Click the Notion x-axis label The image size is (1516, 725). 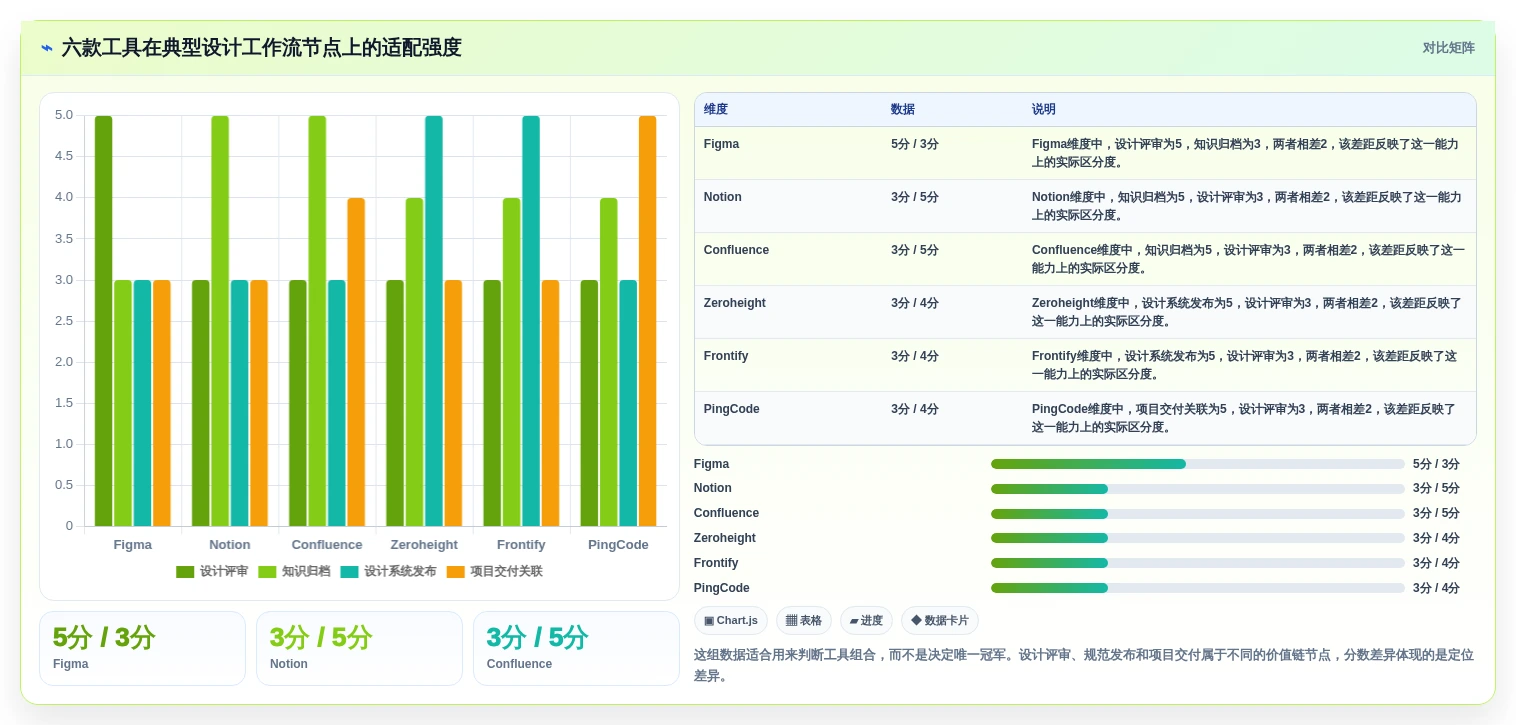pyautogui.click(x=230, y=545)
